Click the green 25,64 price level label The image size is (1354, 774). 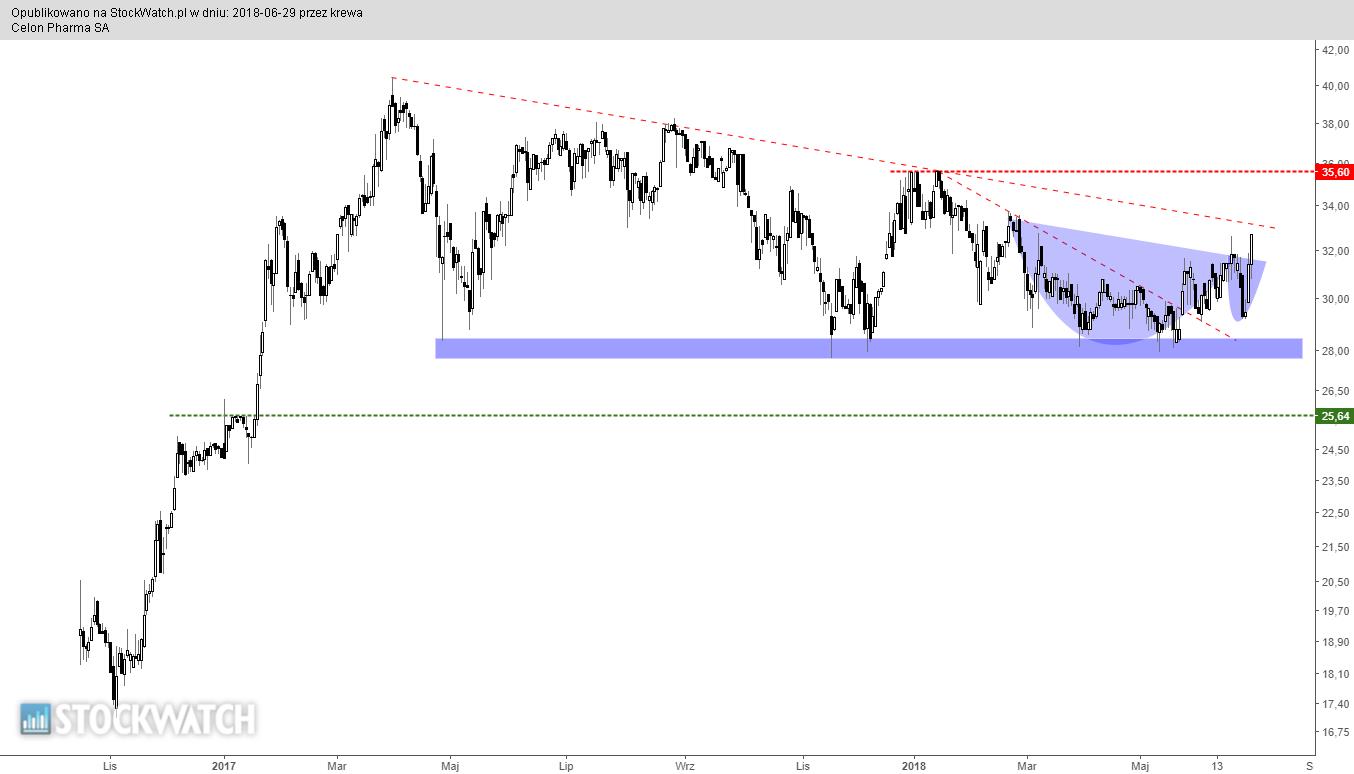1334,415
